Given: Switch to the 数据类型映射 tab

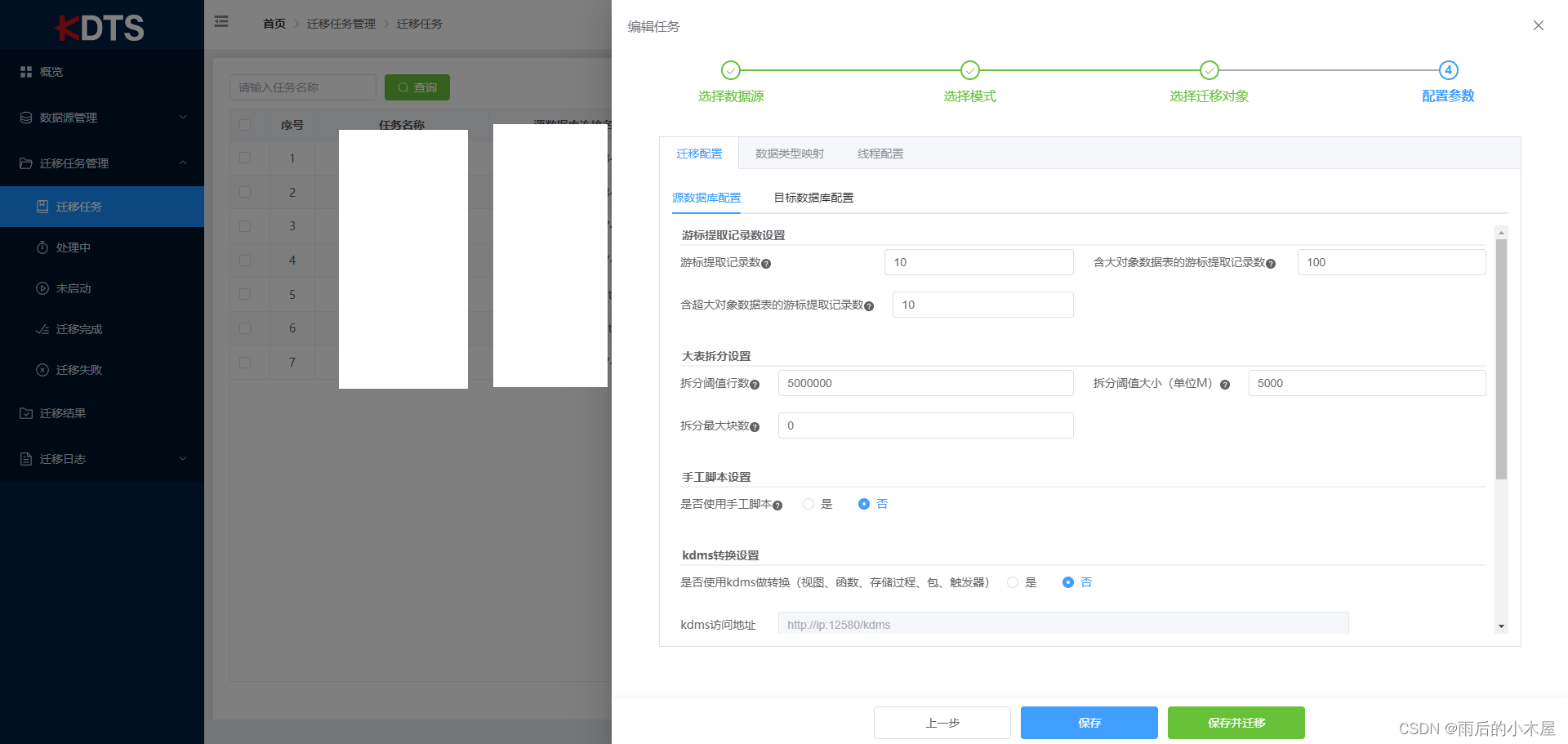Looking at the screenshot, I should tap(790, 154).
